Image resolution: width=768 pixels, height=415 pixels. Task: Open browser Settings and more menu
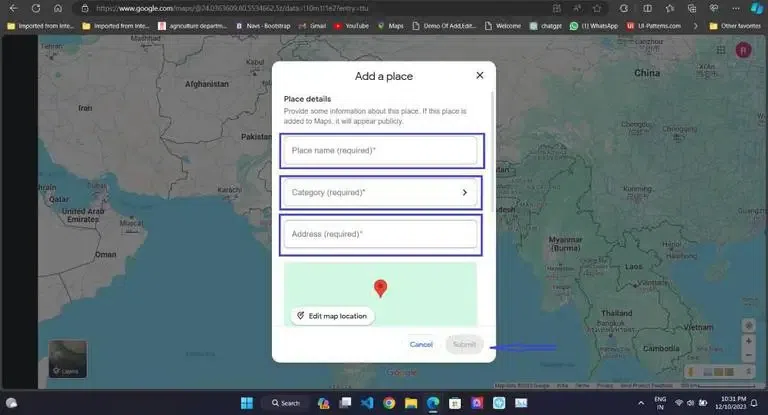(736, 8)
